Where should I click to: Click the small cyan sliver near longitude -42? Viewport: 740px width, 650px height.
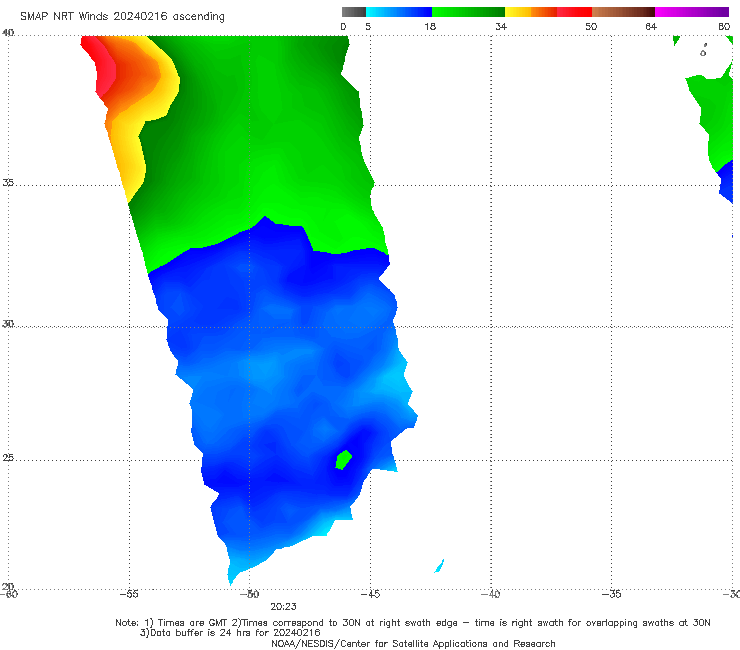pos(439,566)
